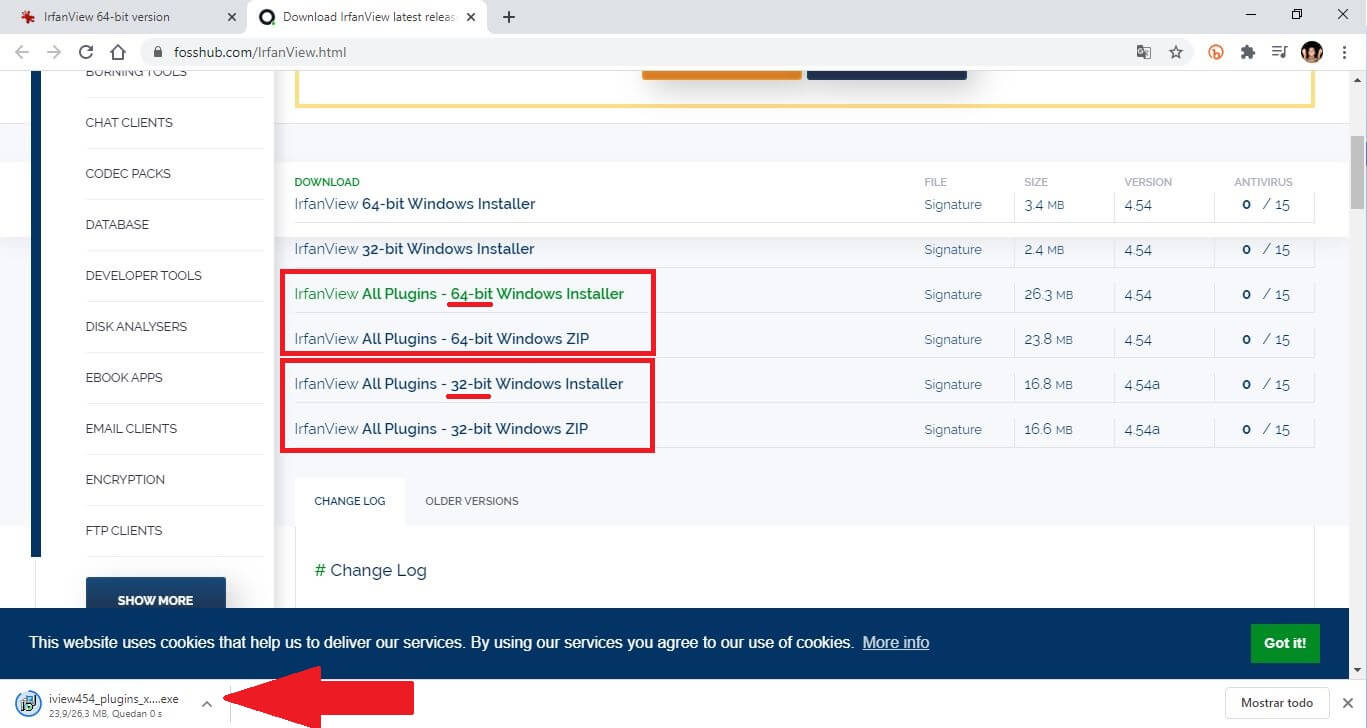Open the browser home page
Screen dimensions: 1367x728
click(117, 52)
